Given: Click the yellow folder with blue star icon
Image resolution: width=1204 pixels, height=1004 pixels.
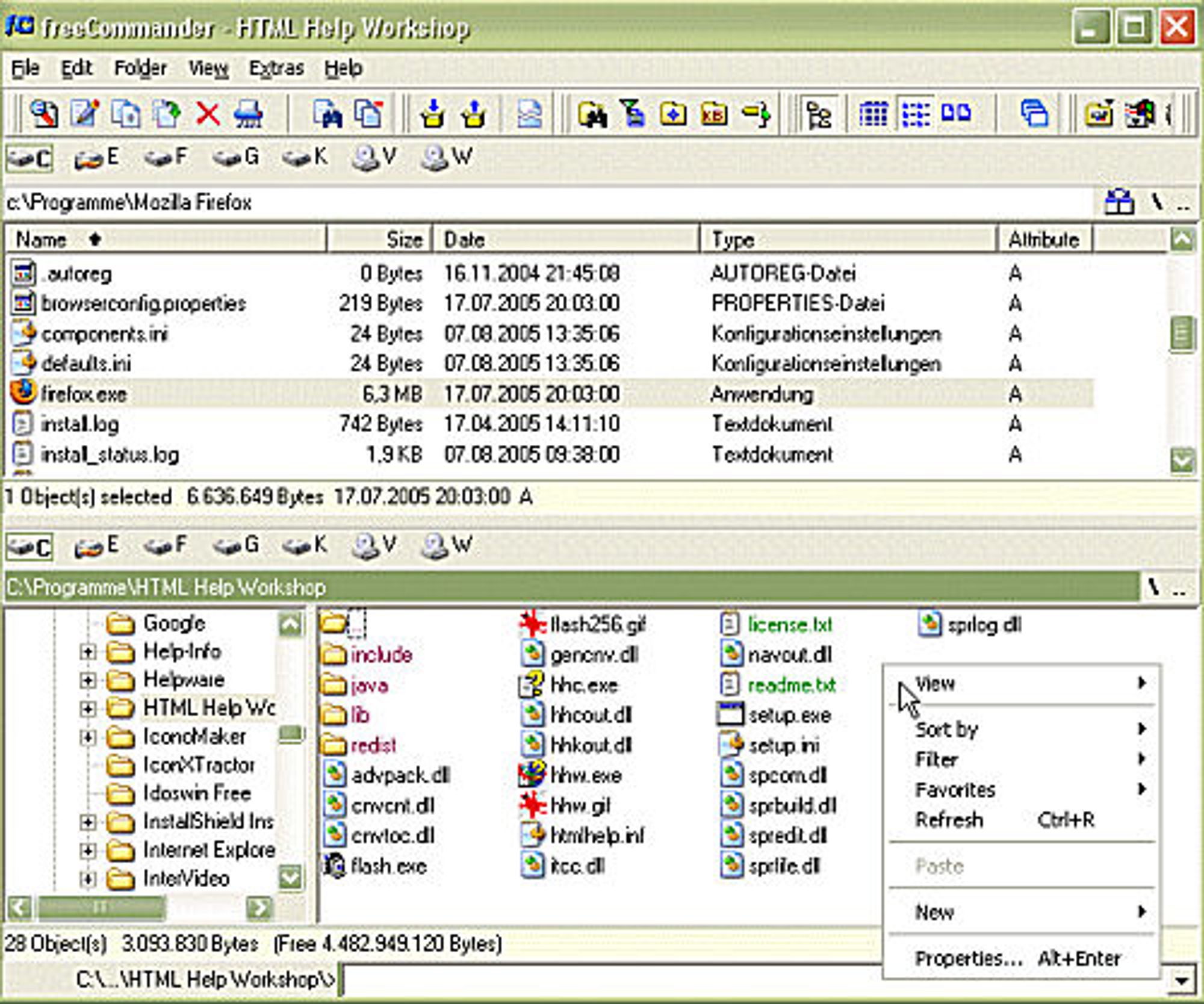Looking at the screenshot, I should (673, 113).
